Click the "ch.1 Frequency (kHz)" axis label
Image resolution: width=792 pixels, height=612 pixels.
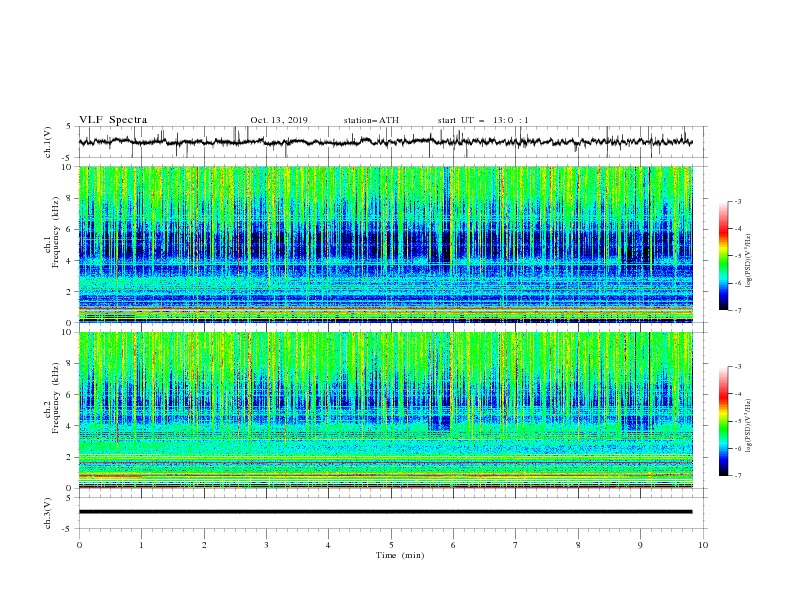(x=52, y=232)
